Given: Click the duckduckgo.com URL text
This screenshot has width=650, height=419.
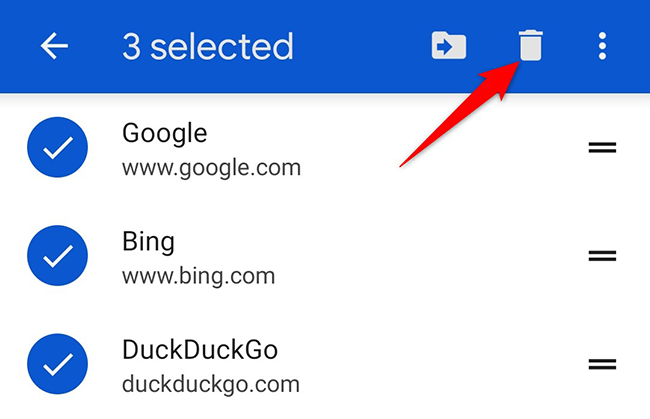Looking at the screenshot, I should tap(210, 383).
